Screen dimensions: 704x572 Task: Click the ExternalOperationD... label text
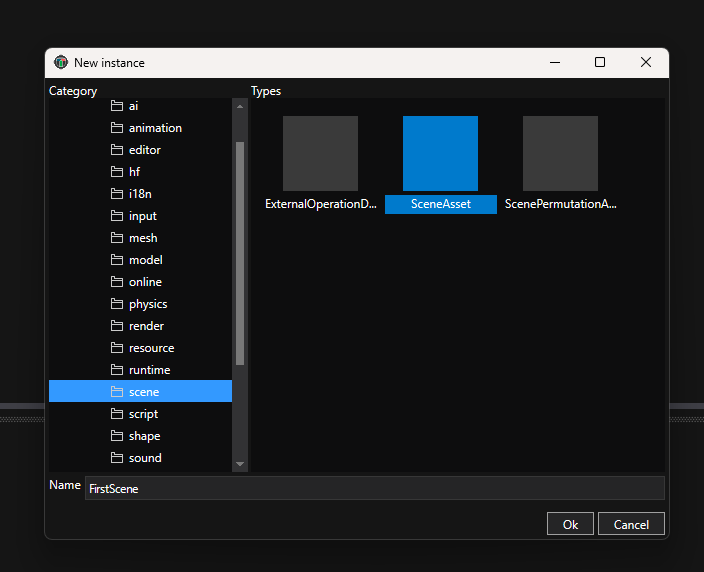click(321, 204)
